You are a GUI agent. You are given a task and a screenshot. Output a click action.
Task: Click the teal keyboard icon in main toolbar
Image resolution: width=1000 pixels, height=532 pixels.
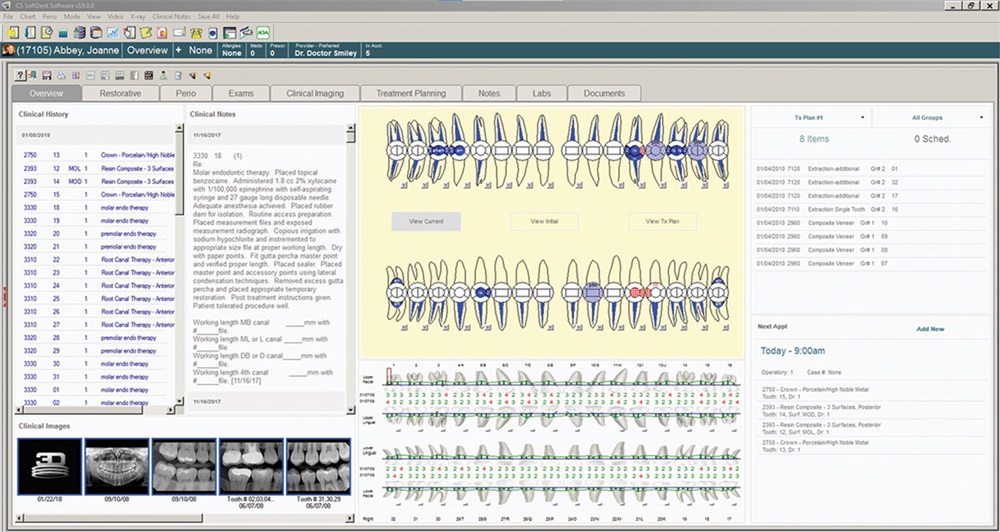[63, 34]
